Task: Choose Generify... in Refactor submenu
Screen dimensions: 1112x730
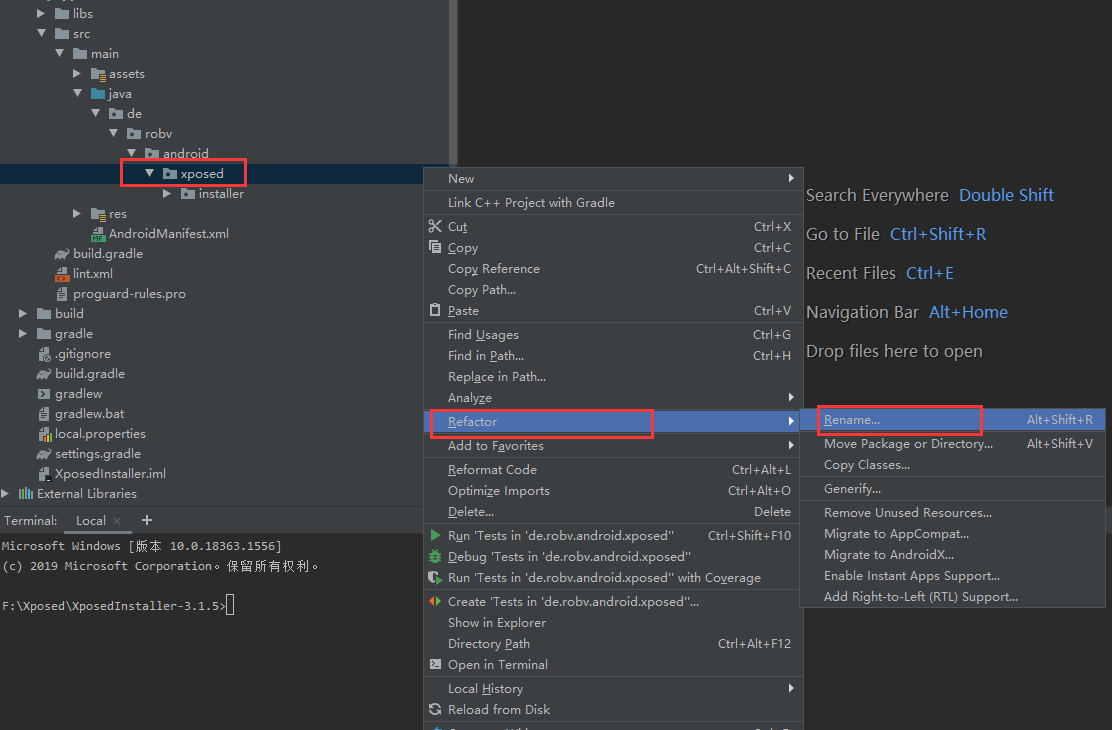Action: coord(952,489)
